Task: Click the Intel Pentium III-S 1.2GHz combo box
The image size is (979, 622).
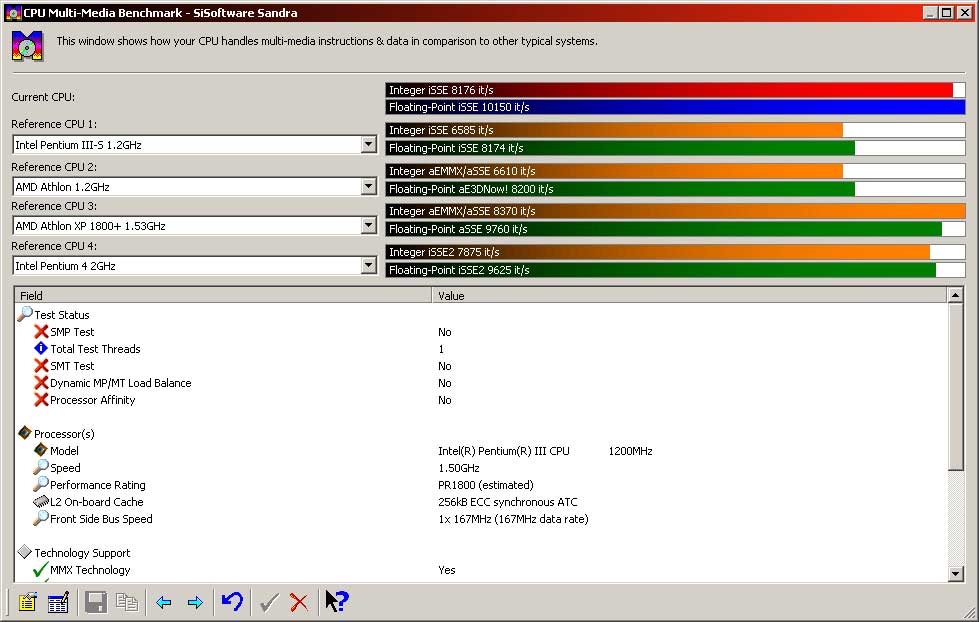Action: [194, 145]
